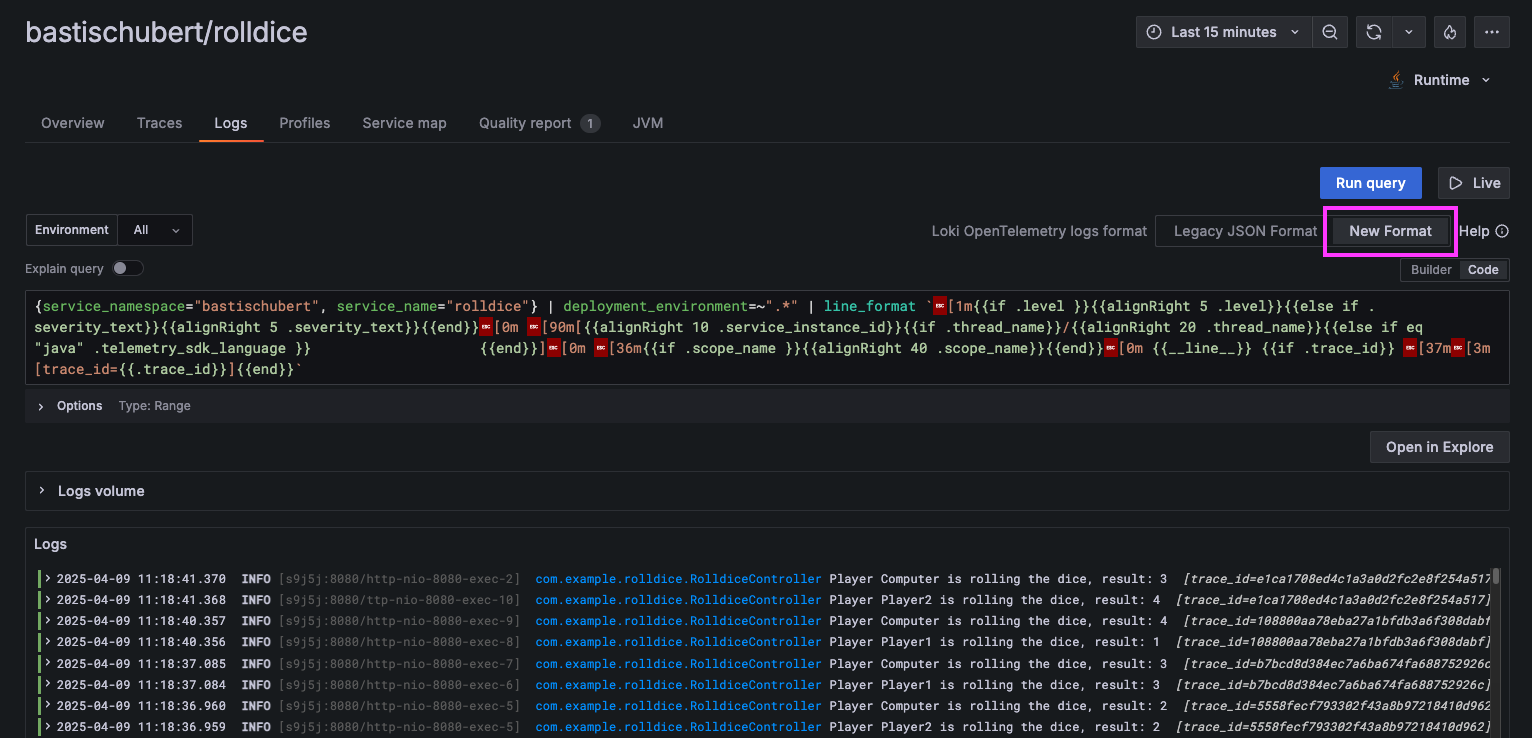Expand log row at 11:18:41.370
This screenshot has width=1532, height=738.
tap(47, 579)
